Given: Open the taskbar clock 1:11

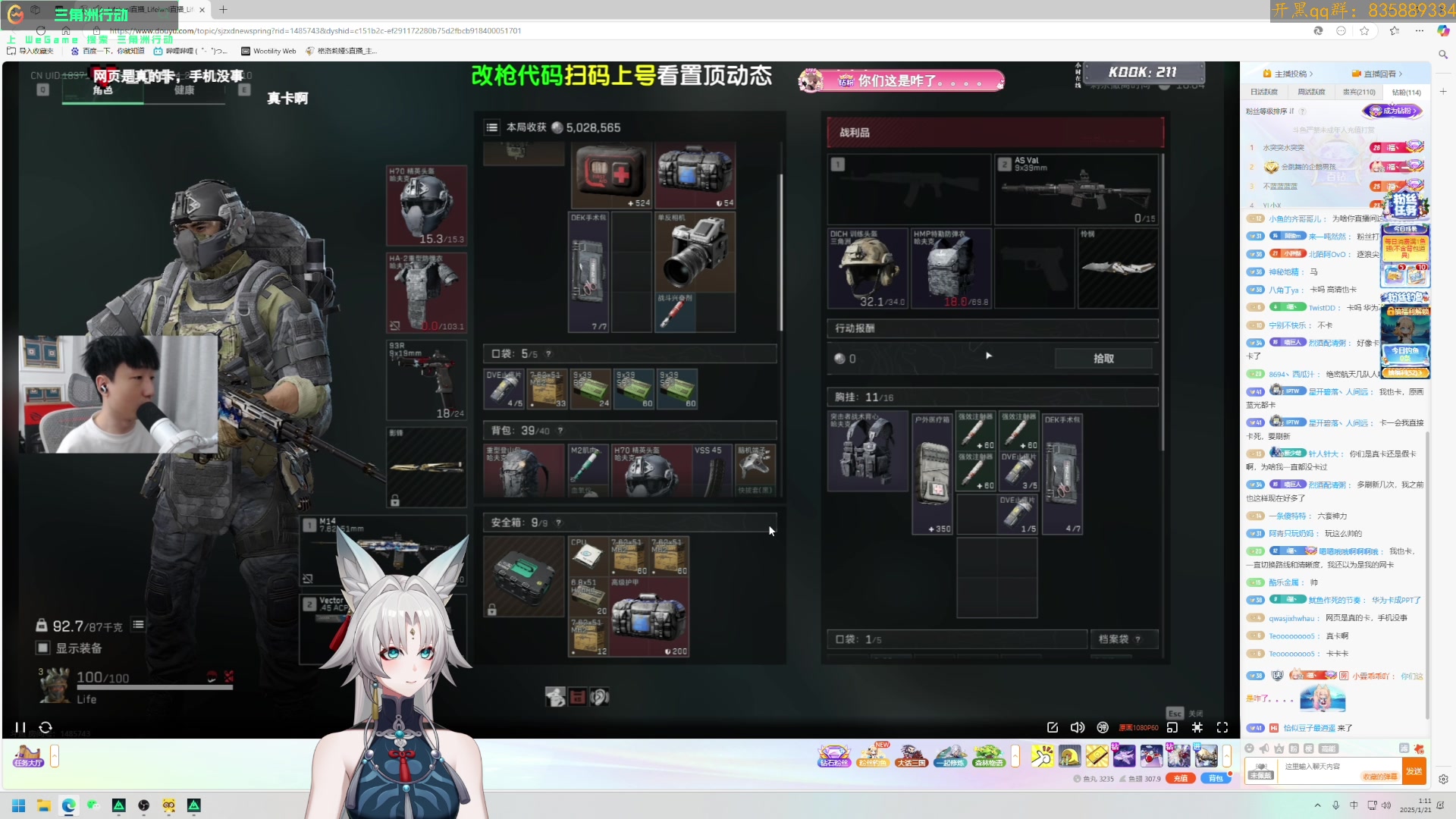Looking at the screenshot, I should point(1415,805).
